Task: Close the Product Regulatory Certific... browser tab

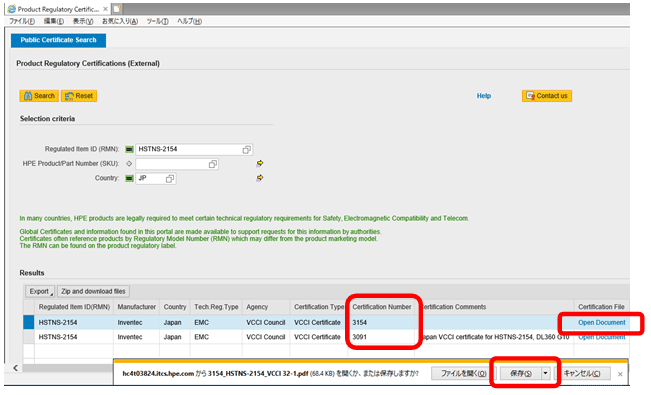Action: click(105, 9)
